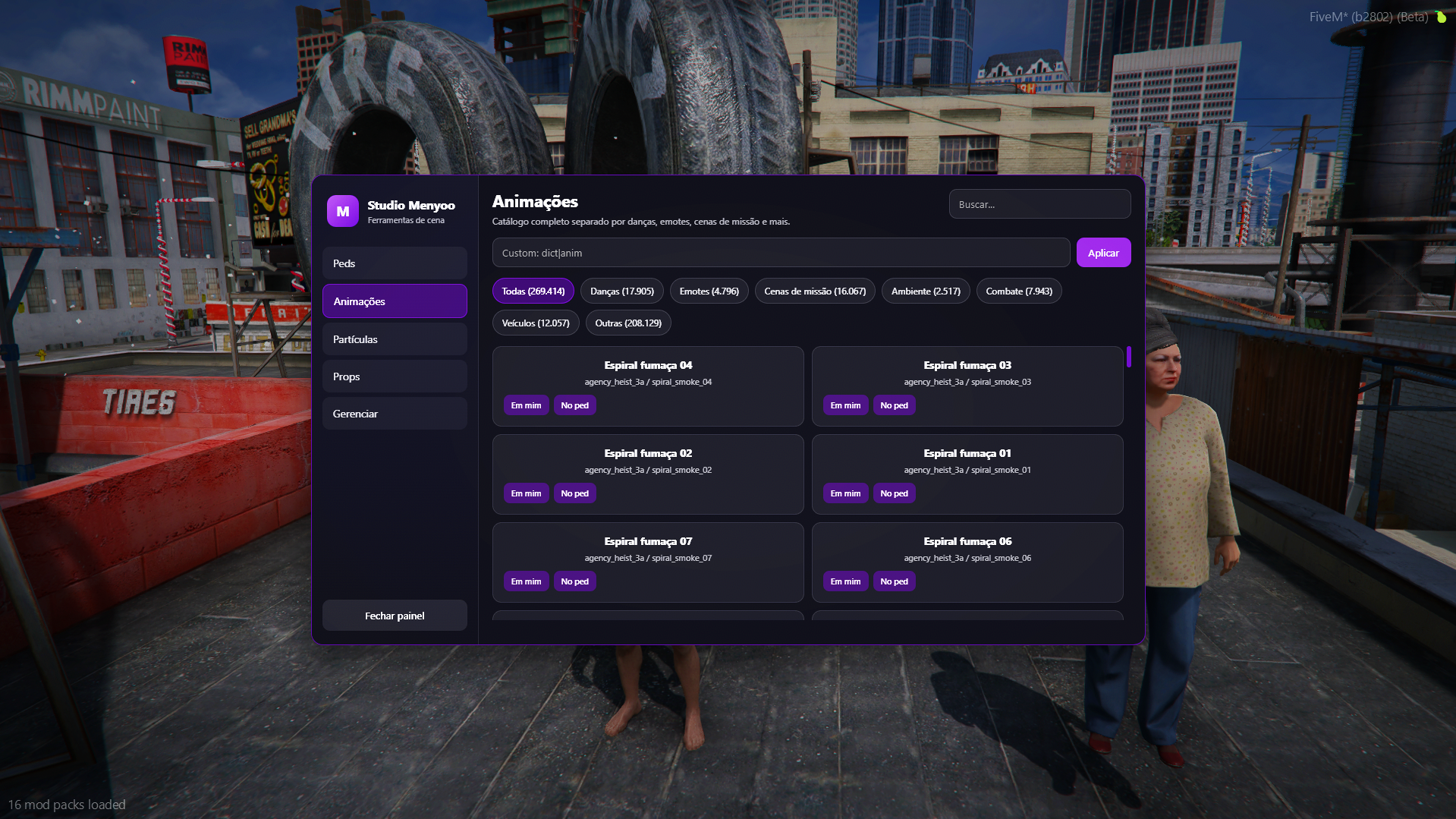This screenshot has height=819, width=1456.
Task: Open the Gerenciar section
Action: pyautogui.click(x=395, y=414)
